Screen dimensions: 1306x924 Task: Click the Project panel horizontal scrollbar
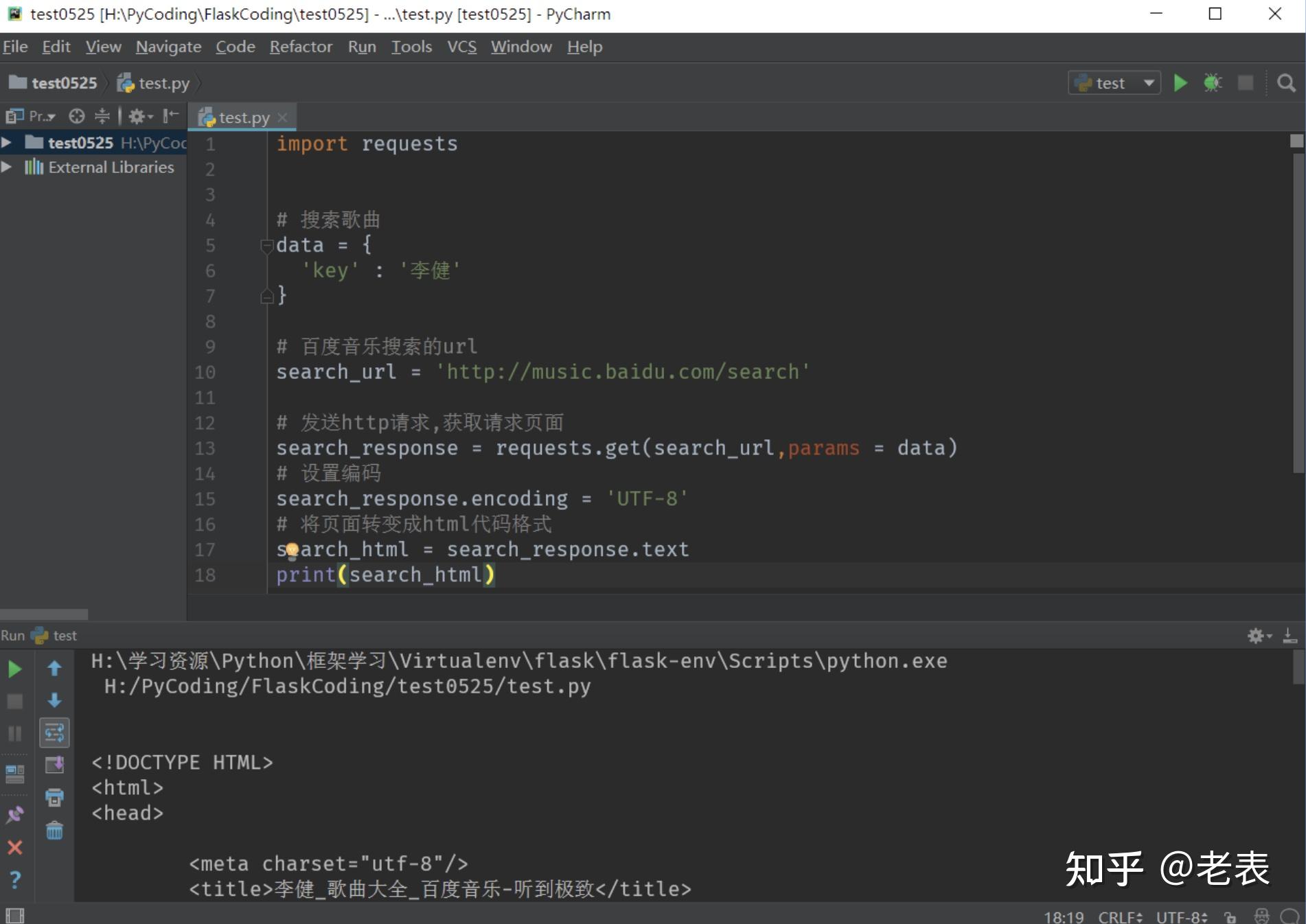[x=44, y=614]
